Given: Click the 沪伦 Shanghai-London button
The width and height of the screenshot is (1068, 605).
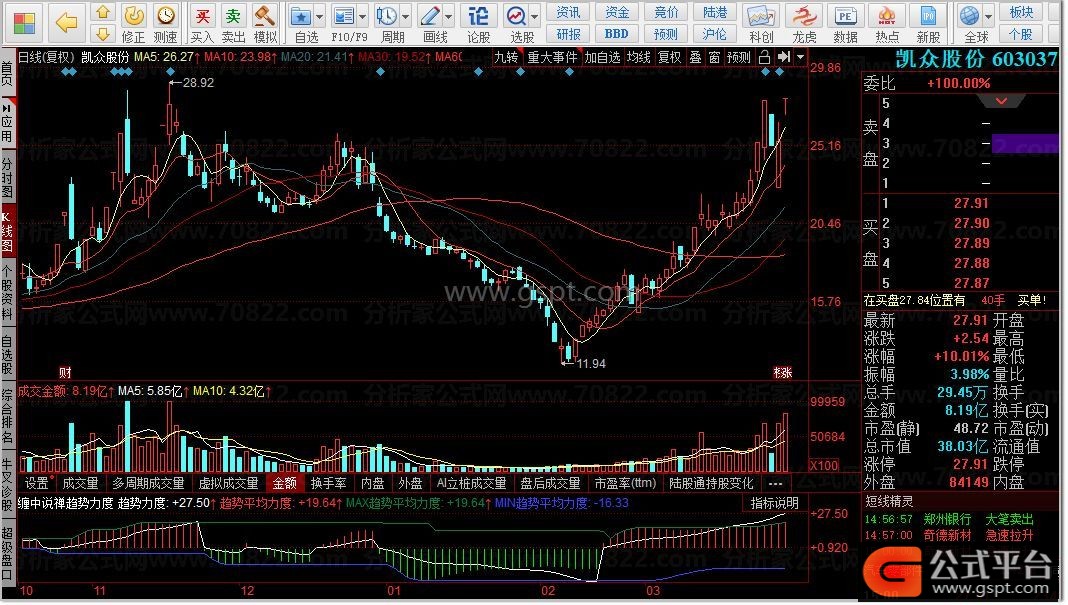Looking at the screenshot, I should (x=714, y=34).
